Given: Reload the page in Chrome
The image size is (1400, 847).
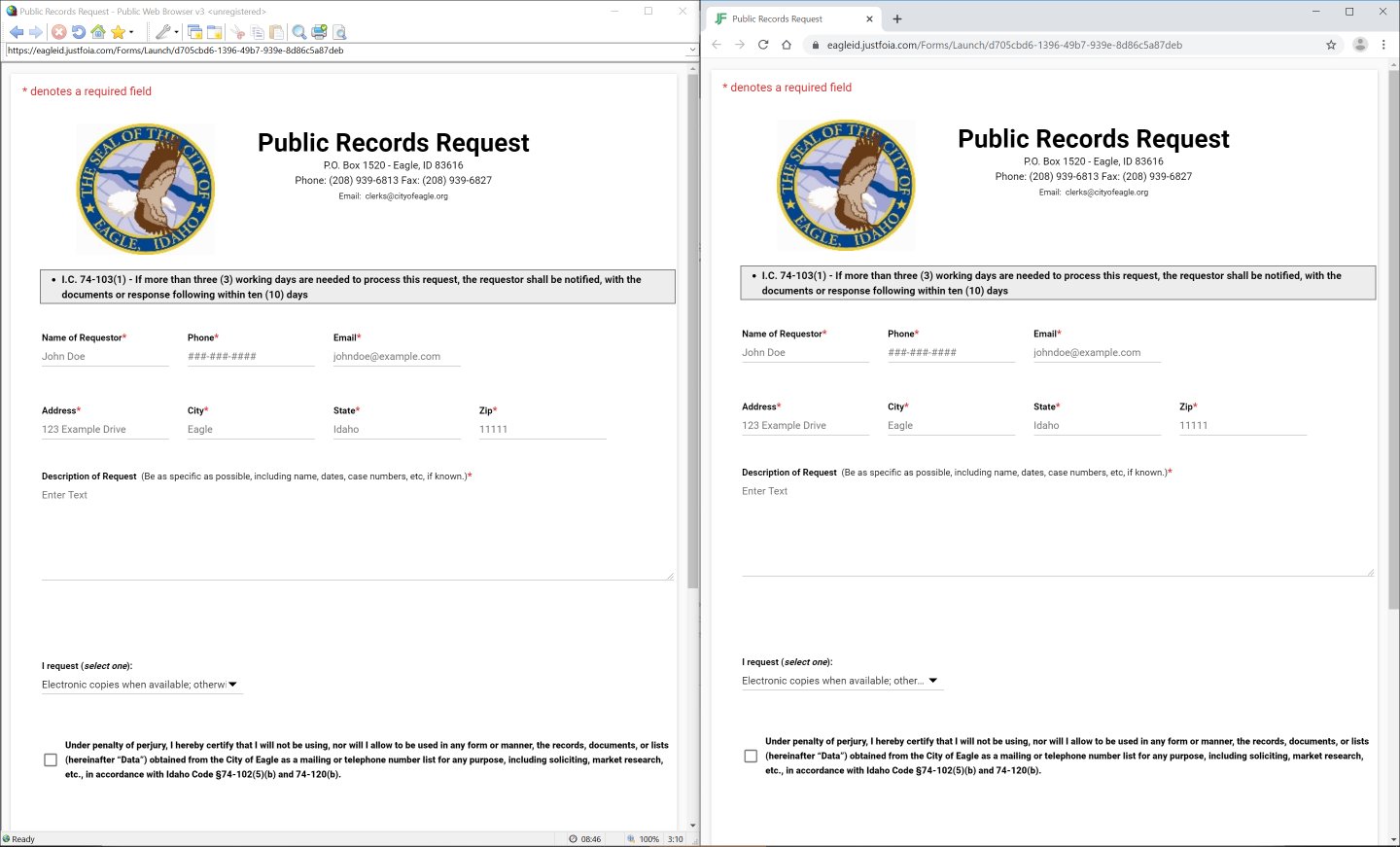Looking at the screenshot, I should click(x=763, y=45).
